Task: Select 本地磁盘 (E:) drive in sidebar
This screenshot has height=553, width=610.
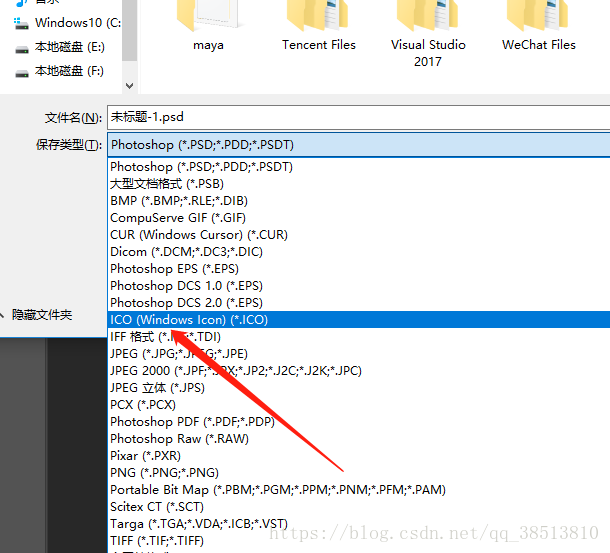Action: coord(59,47)
